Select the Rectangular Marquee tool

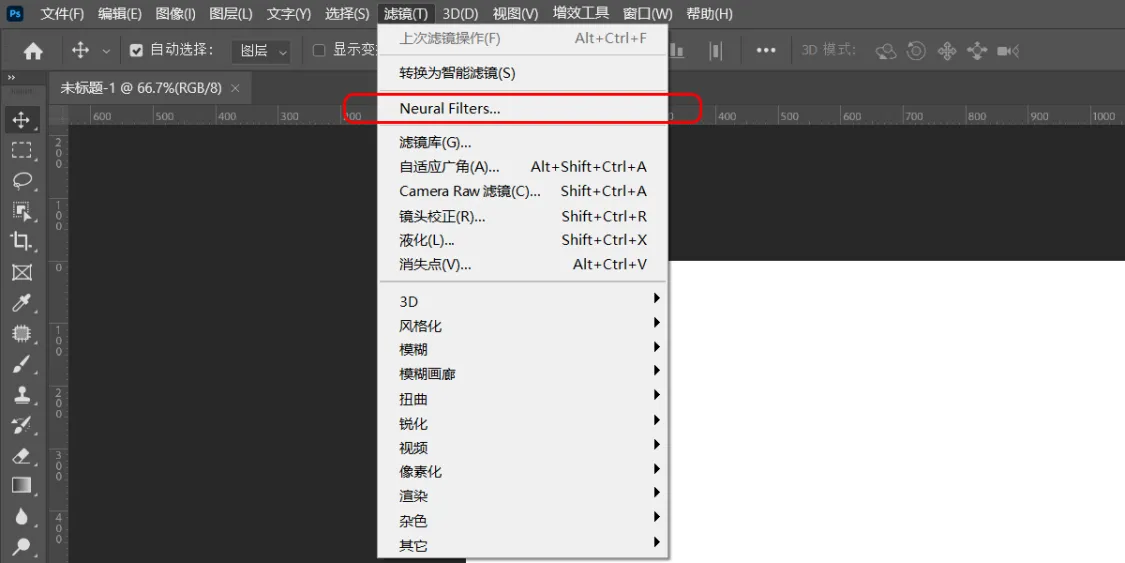22,150
